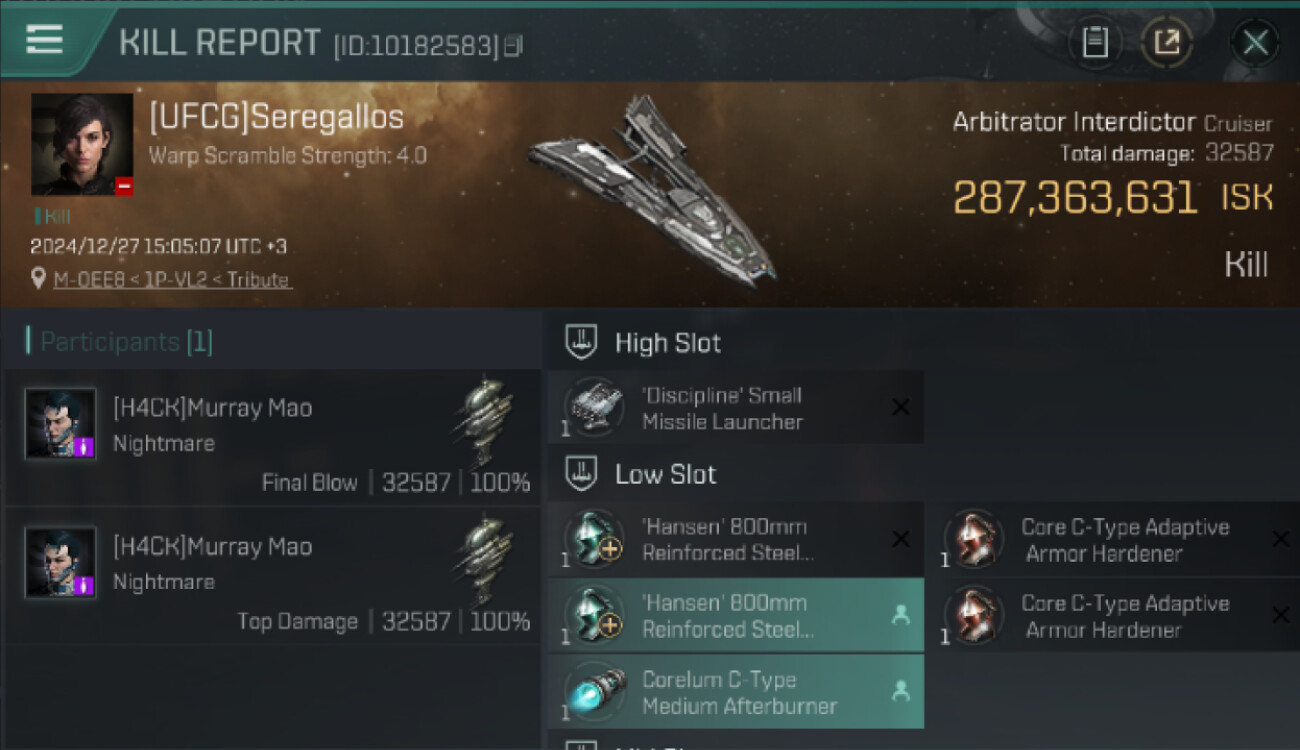Viewport: 1300px width, 750px height.
Task: Click the Corelum C-Type Medium Afterburner icon
Action: click(x=594, y=691)
